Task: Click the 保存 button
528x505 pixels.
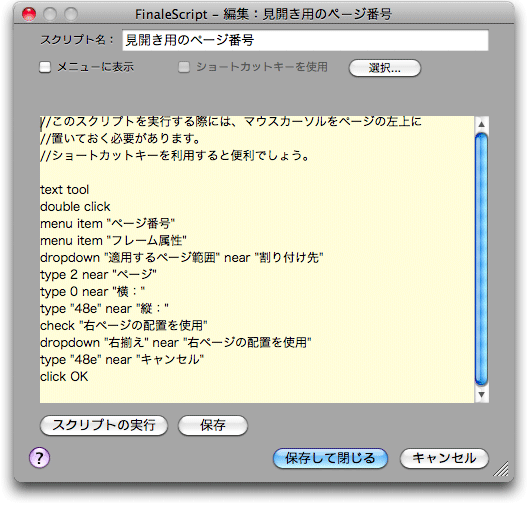Action: tap(213, 425)
